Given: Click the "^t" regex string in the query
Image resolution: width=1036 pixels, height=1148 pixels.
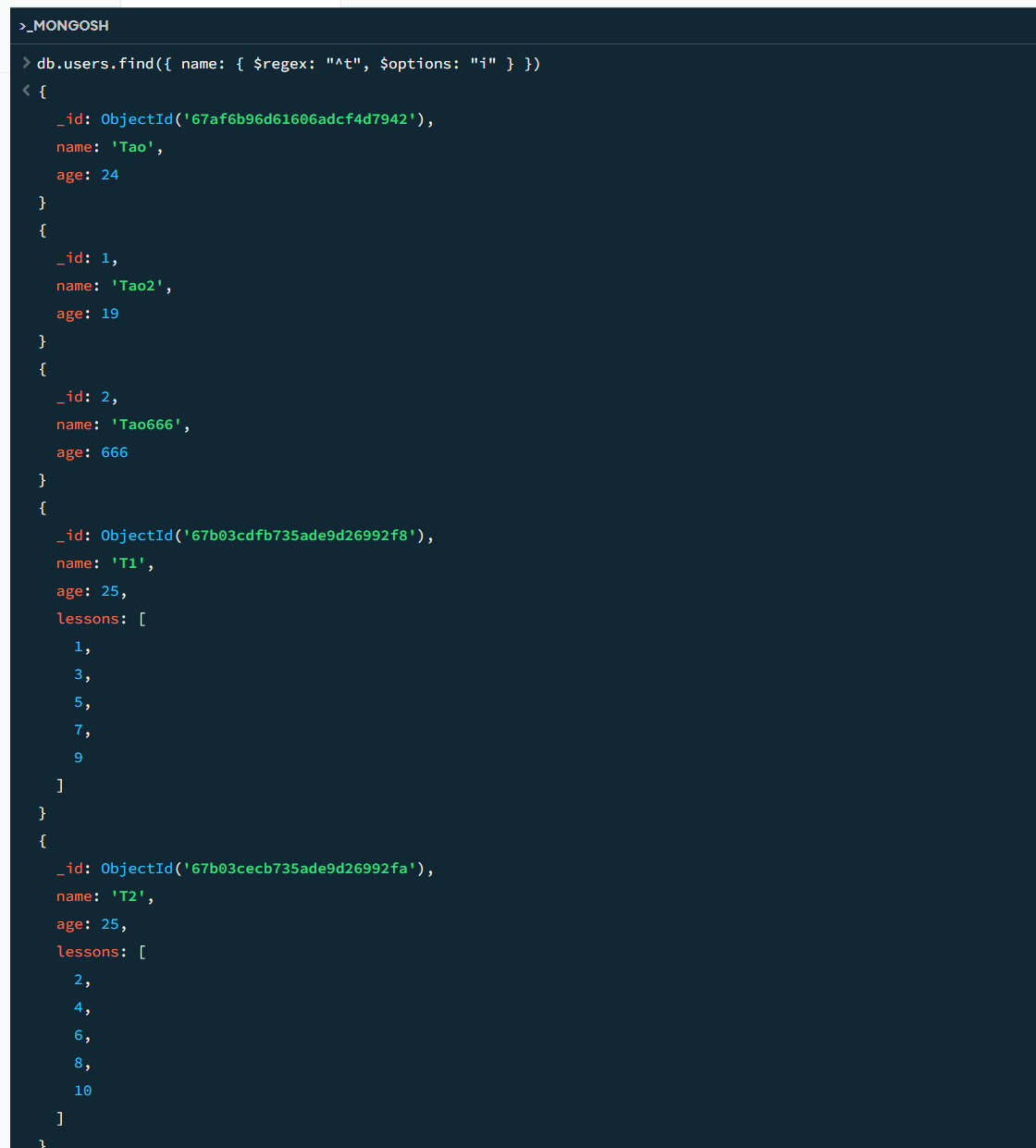Looking at the screenshot, I should pos(342,64).
